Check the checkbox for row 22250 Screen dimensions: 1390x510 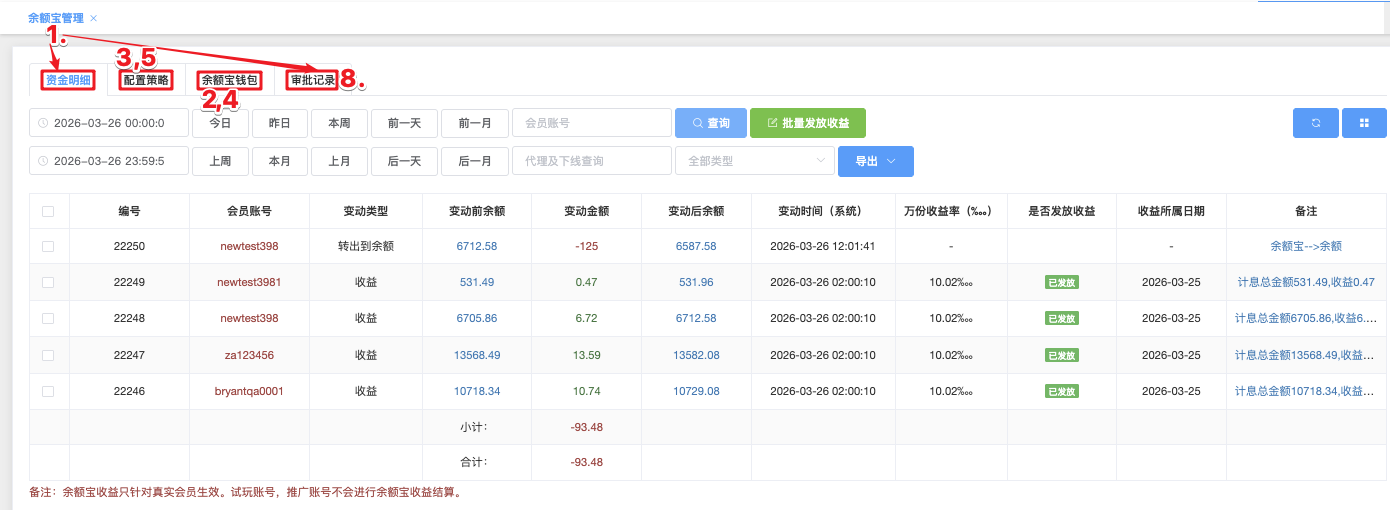point(48,246)
